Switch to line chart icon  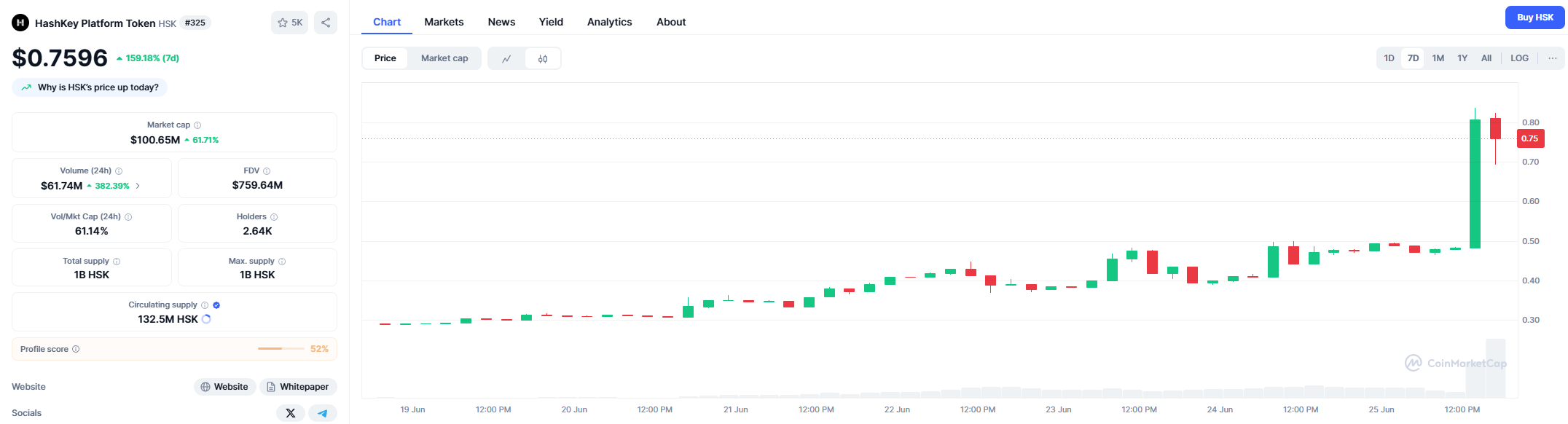[506, 58]
